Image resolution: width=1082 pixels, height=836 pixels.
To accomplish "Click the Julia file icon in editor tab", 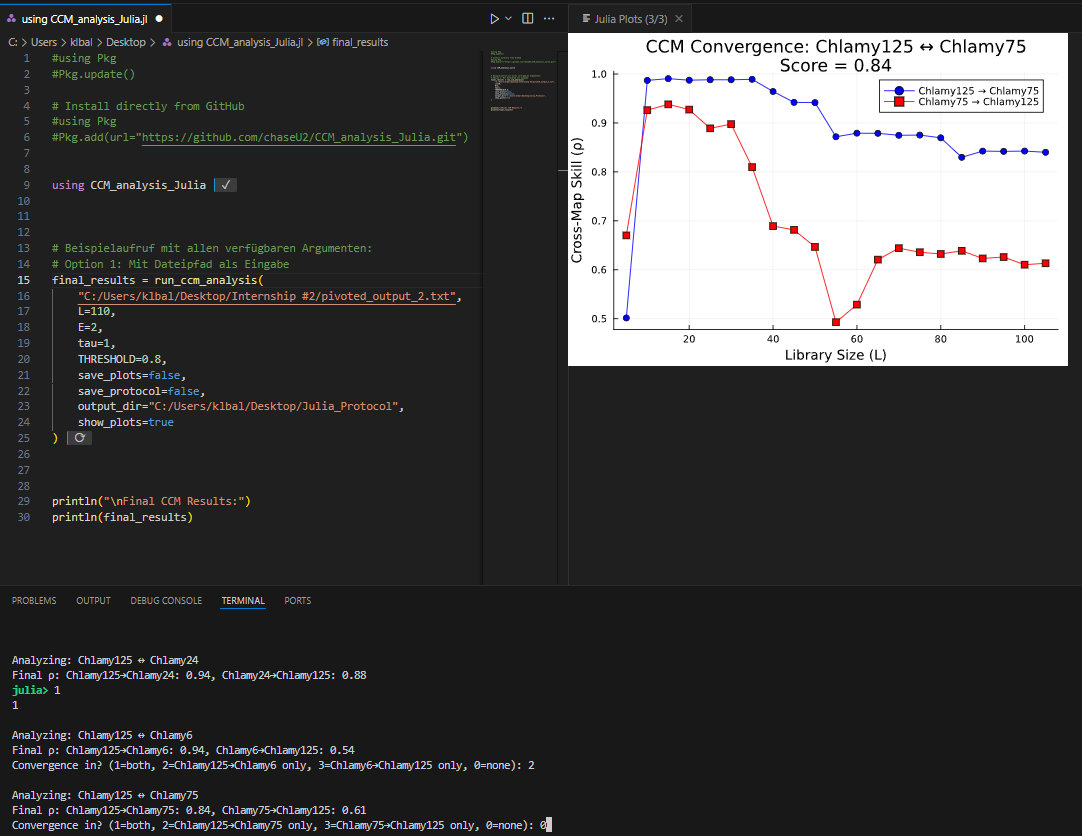I will pyautogui.click(x=11, y=19).
